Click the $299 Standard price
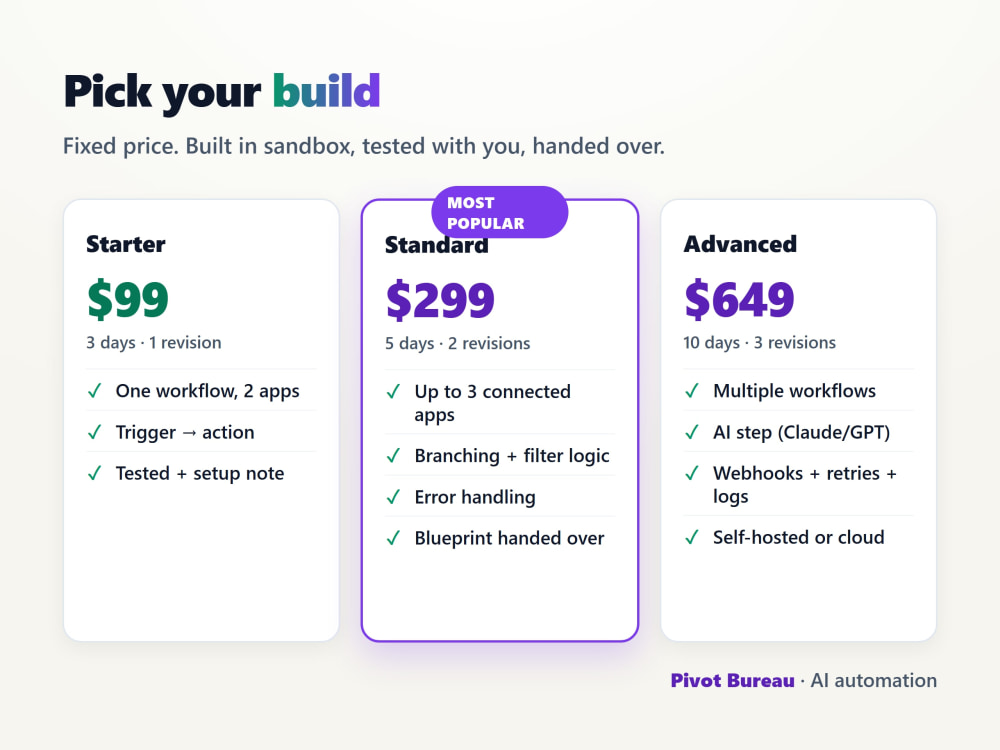 [x=440, y=300]
